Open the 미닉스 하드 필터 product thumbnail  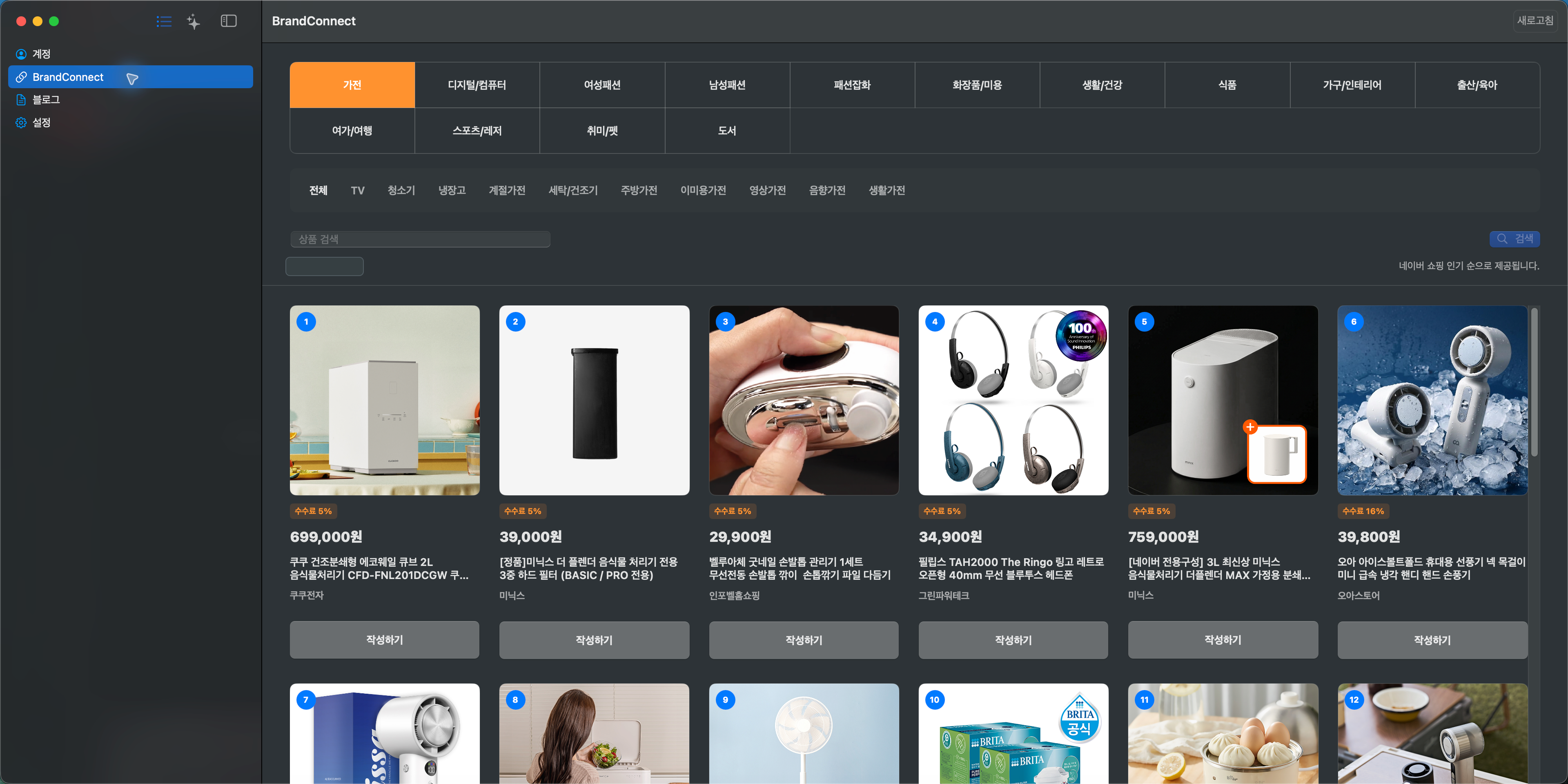[594, 401]
